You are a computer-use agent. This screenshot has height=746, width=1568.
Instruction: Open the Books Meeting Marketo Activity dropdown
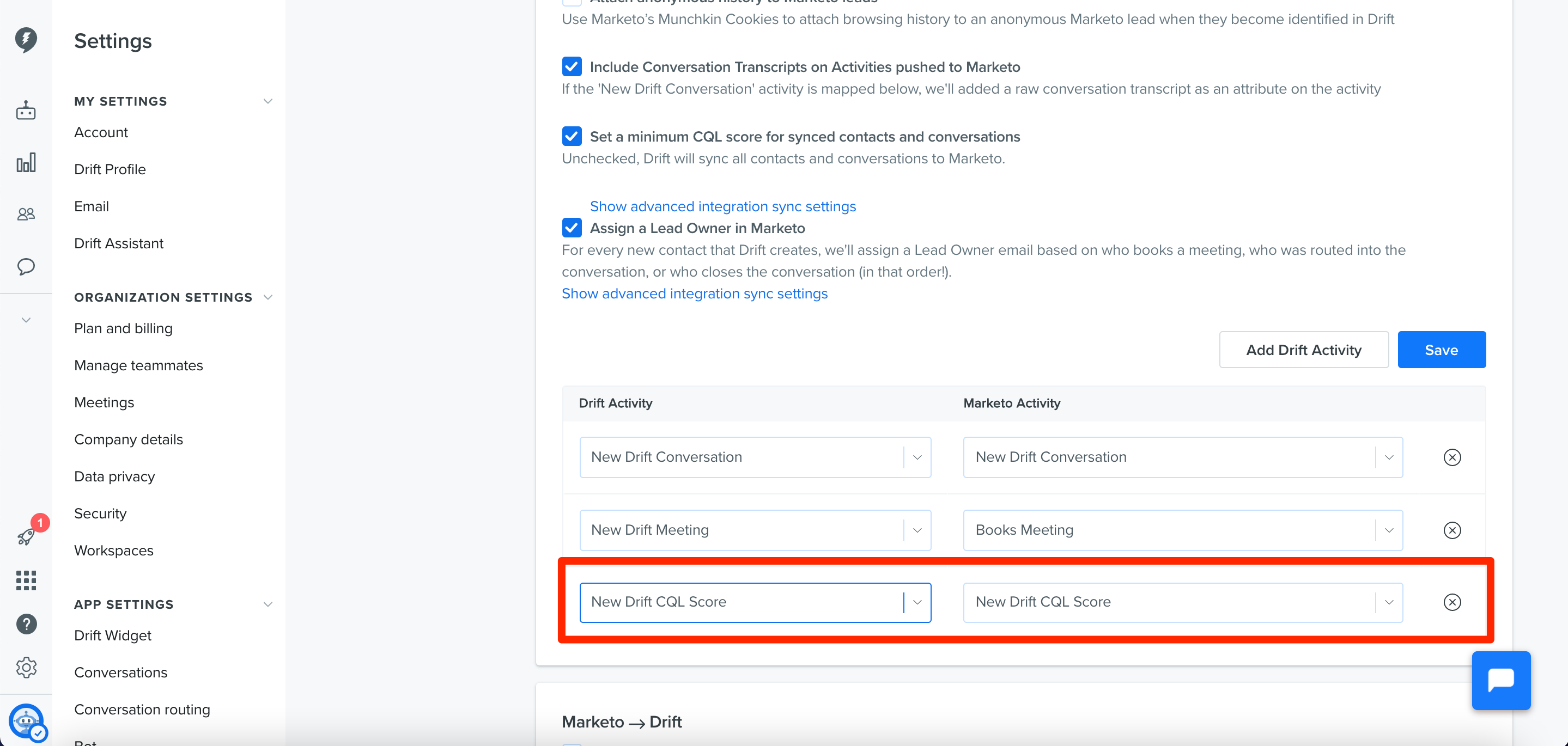(1183, 530)
